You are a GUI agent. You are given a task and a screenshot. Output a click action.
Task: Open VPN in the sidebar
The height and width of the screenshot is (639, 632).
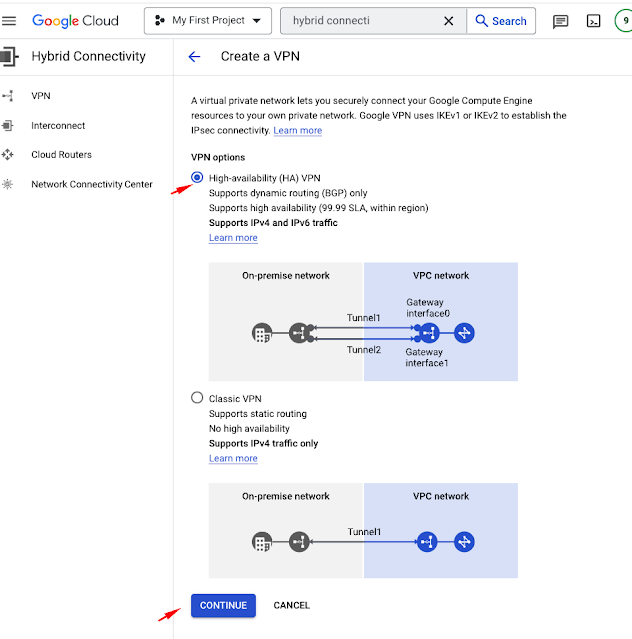(x=41, y=96)
